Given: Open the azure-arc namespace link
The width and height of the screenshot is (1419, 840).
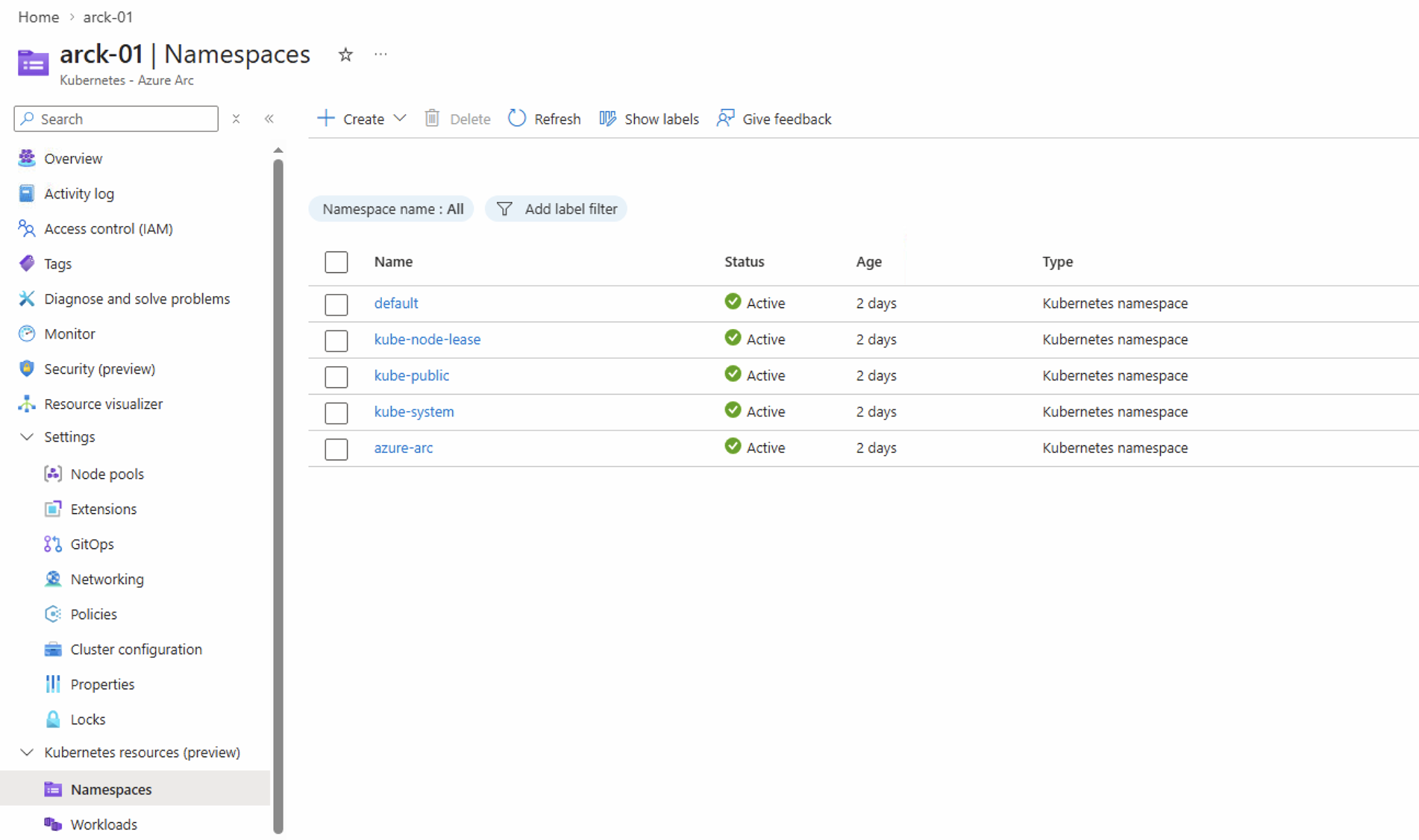Looking at the screenshot, I should [x=403, y=448].
